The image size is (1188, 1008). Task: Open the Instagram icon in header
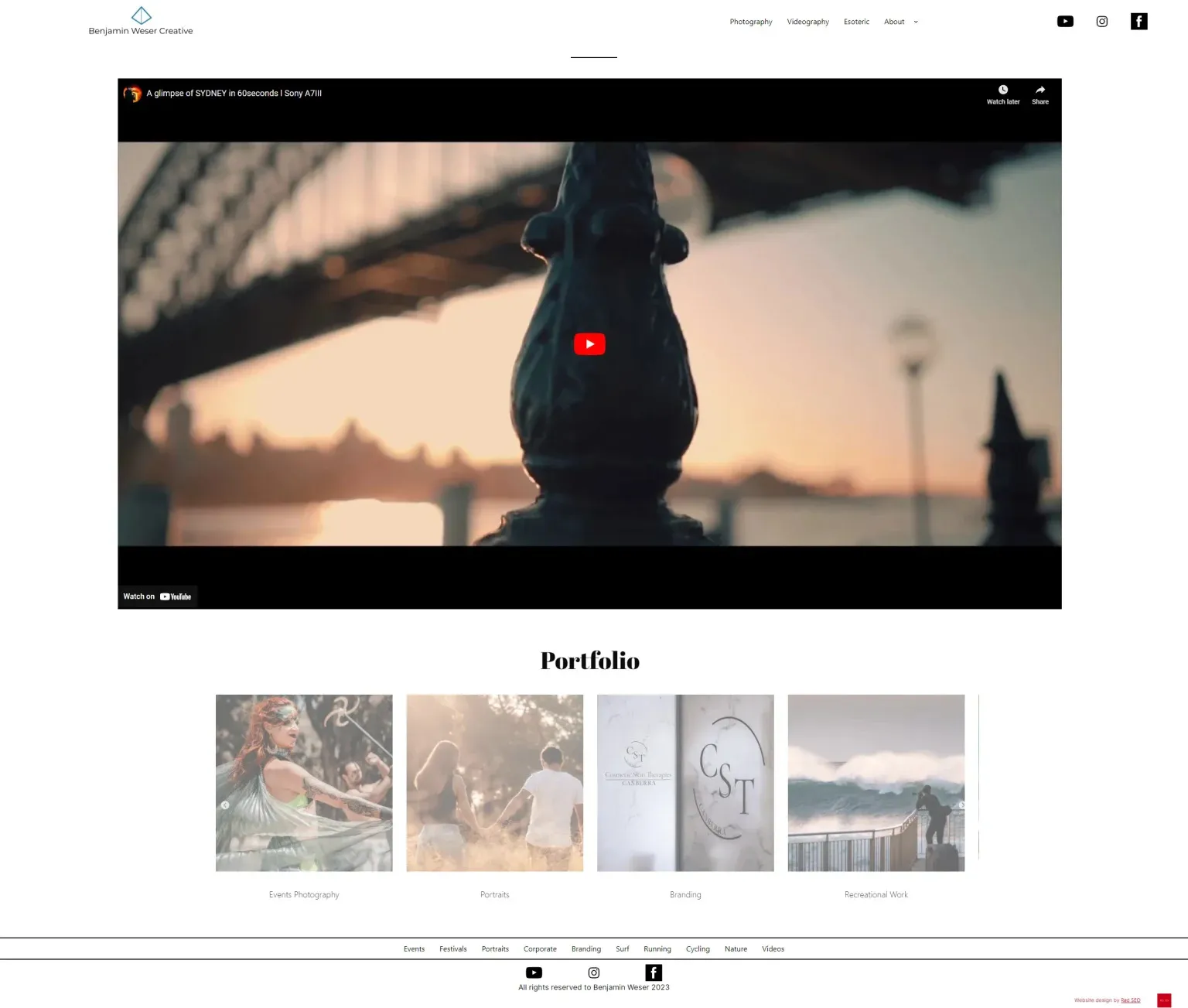[1101, 21]
